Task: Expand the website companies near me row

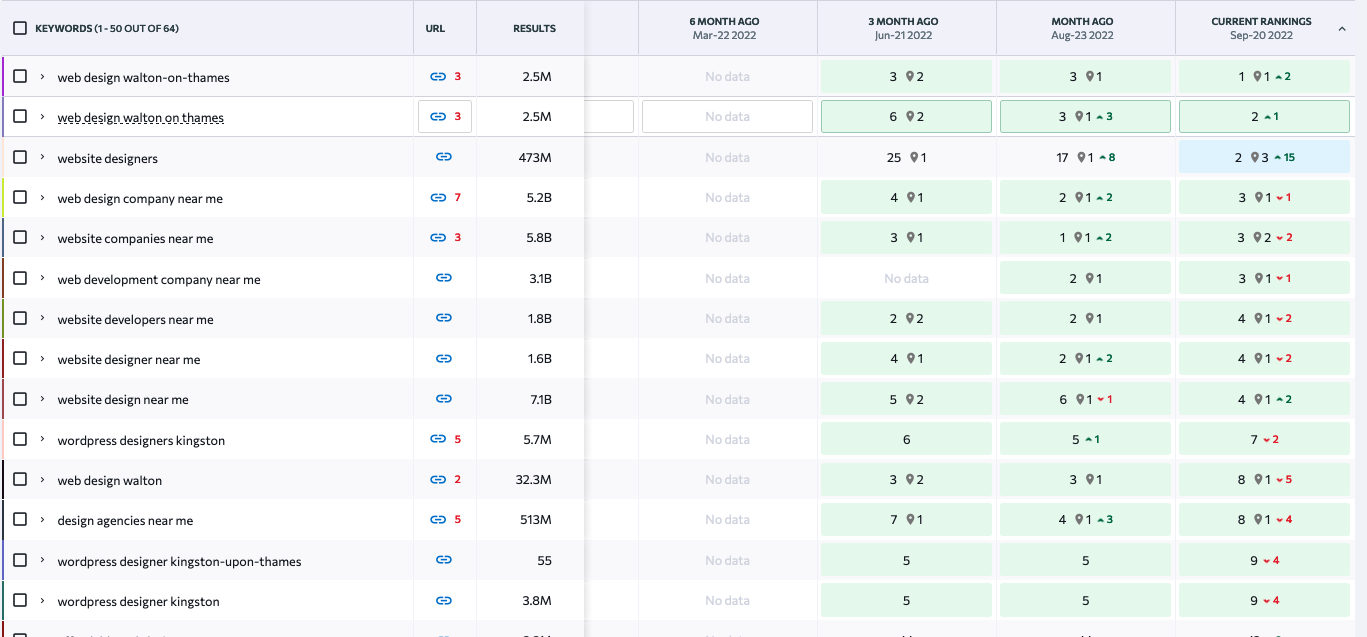Action: (x=42, y=238)
